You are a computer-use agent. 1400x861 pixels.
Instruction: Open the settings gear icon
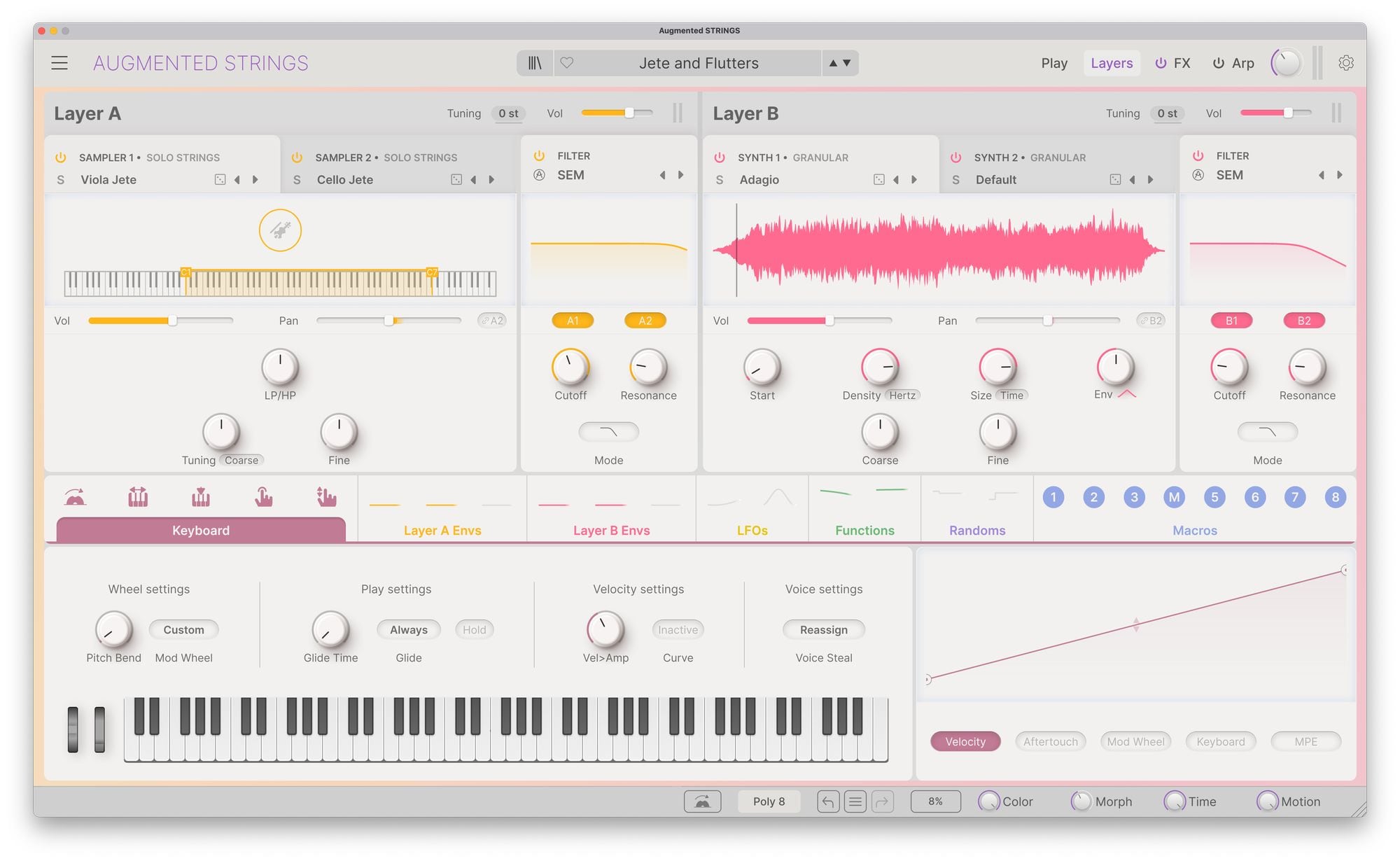coord(1345,63)
